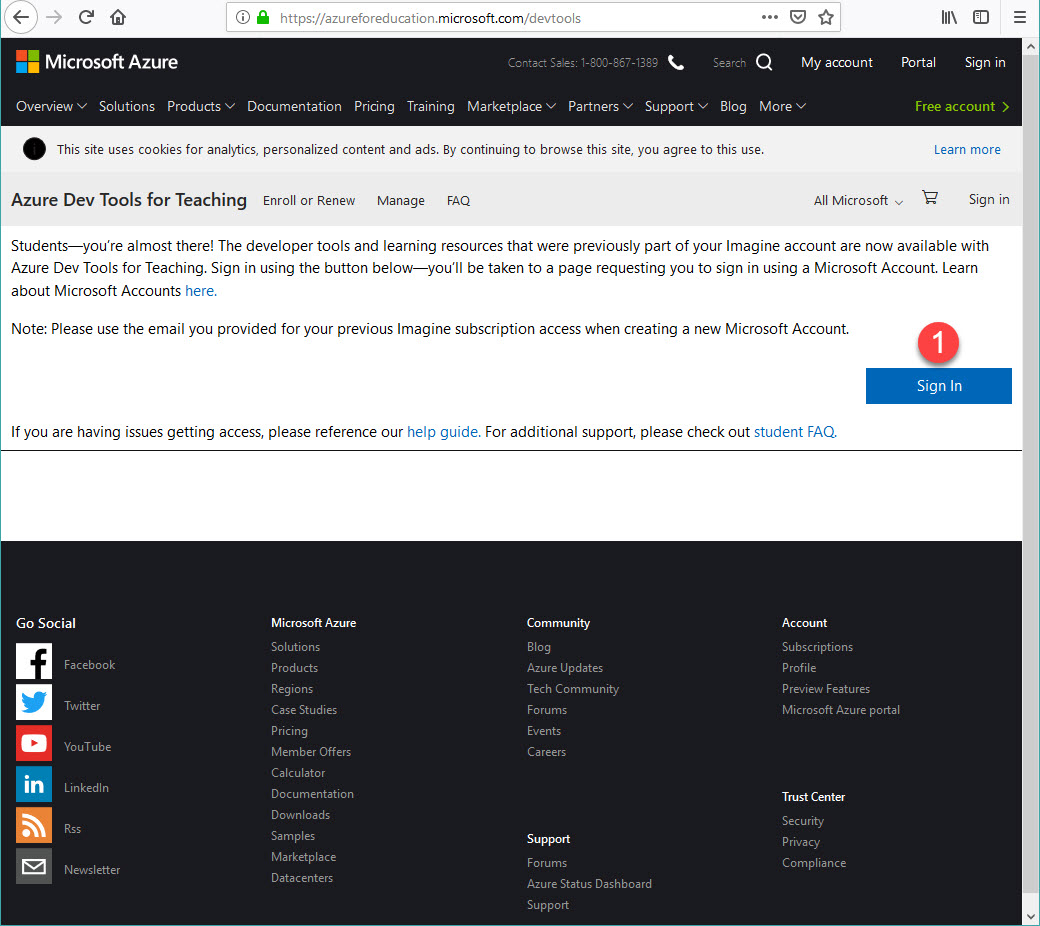Screen dimensions: 1040x926
Task: Expand the All Microsoft dropdown
Action: (857, 201)
